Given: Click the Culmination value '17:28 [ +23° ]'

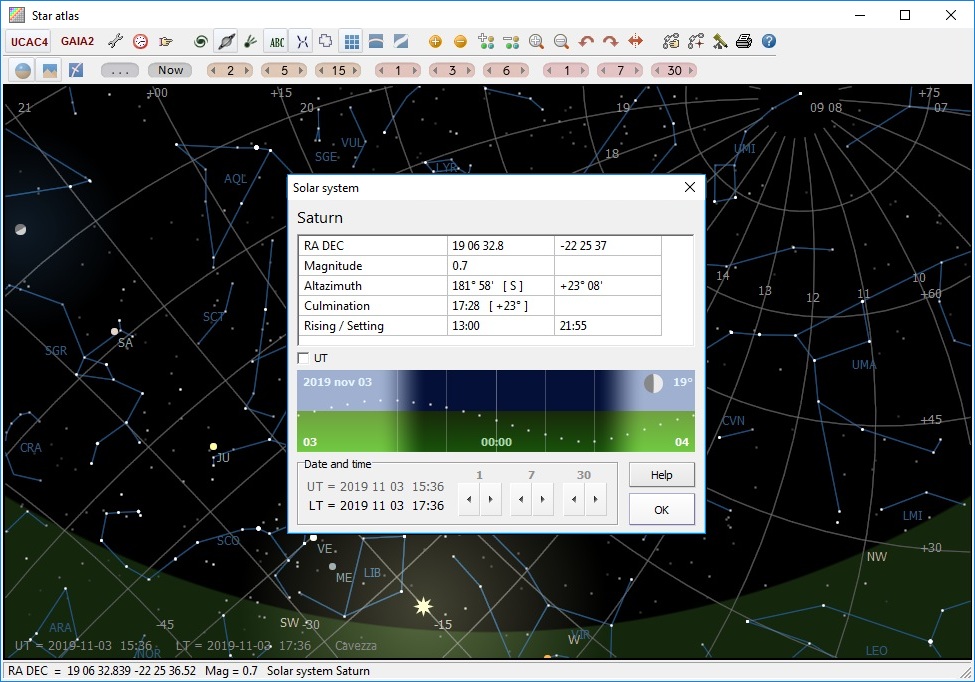Looking at the screenshot, I should (x=490, y=306).
